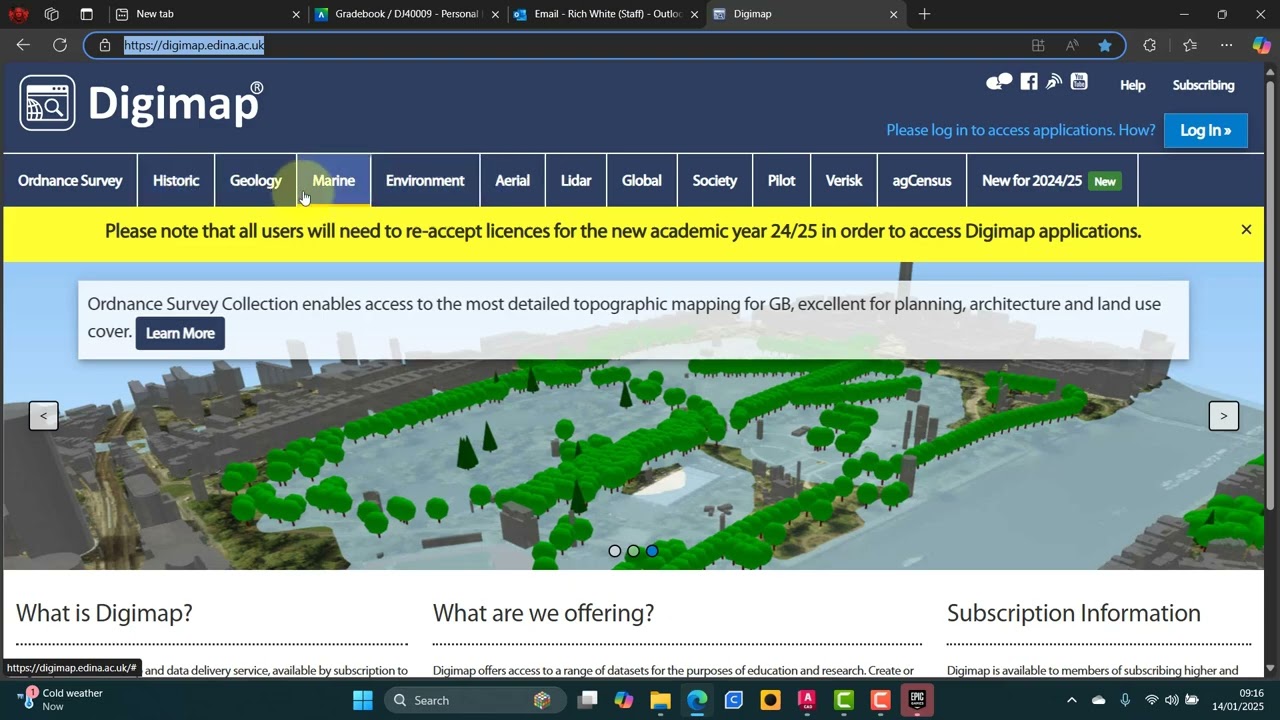The width and height of the screenshot is (1280, 720).
Task: Open the Geology menu
Action: (x=256, y=181)
